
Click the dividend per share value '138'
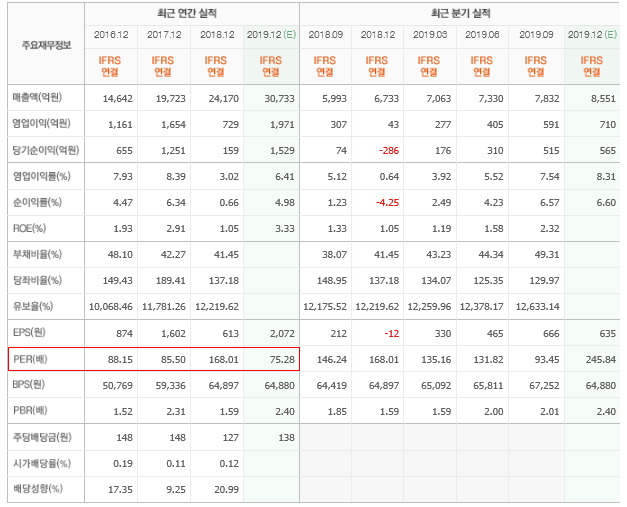[x=287, y=437]
